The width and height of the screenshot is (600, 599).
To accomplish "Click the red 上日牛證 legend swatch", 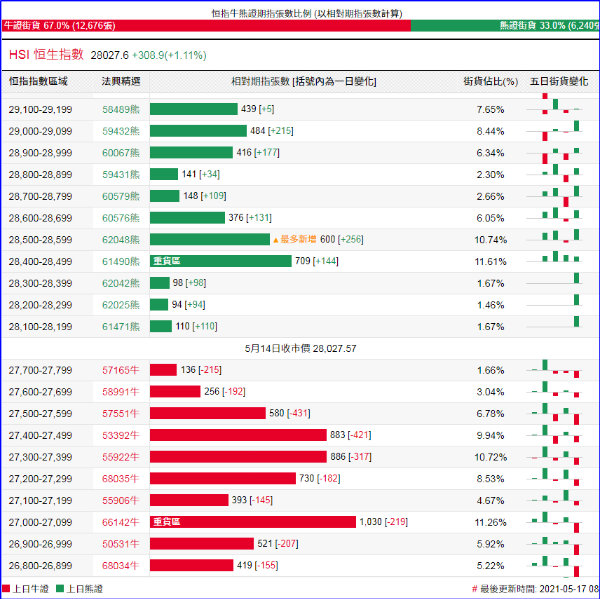I will tap(6, 589).
